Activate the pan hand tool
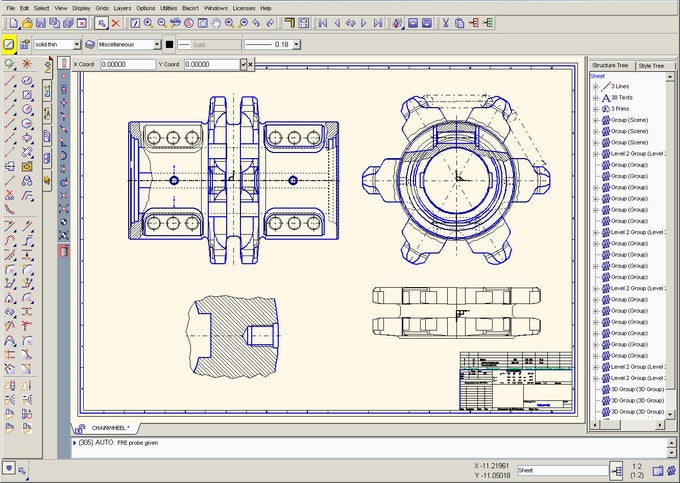The width and height of the screenshot is (680, 483). [214, 23]
